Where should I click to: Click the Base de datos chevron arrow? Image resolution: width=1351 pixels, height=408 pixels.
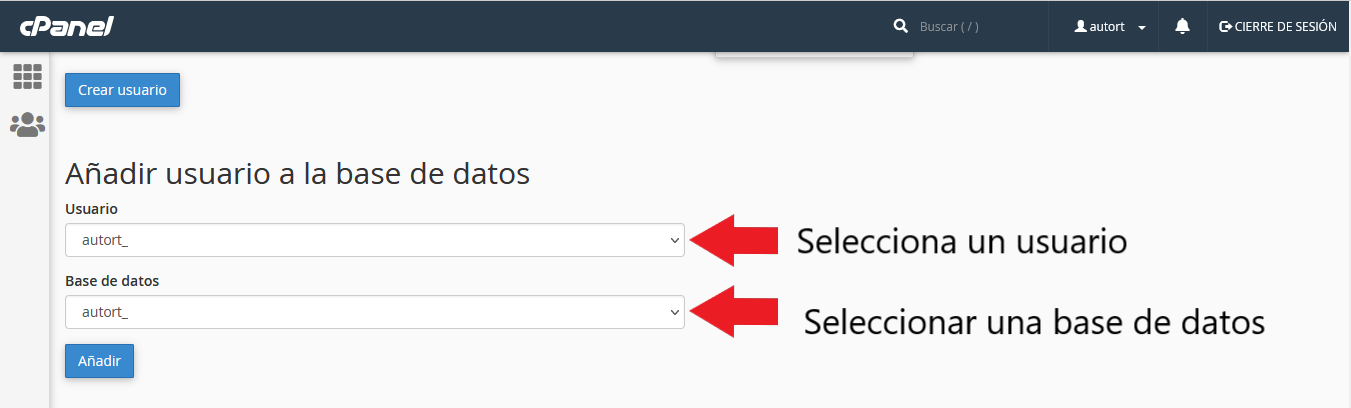tap(674, 312)
